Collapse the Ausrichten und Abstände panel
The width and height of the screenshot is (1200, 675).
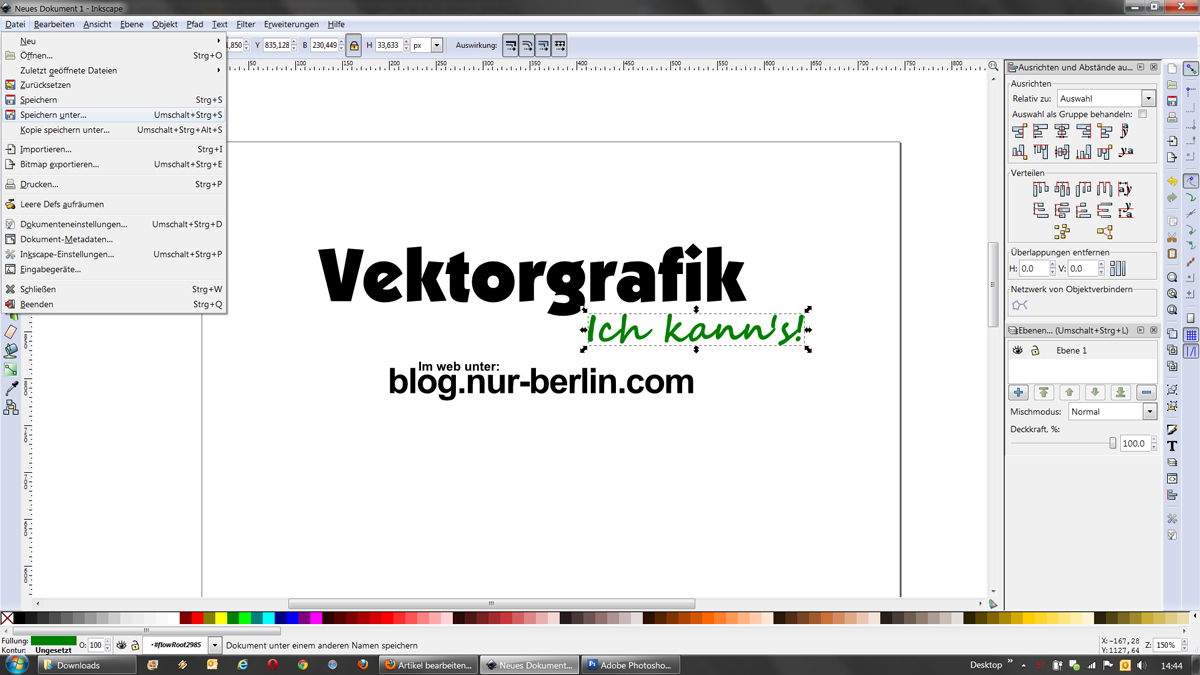click(x=1141, y=67)
